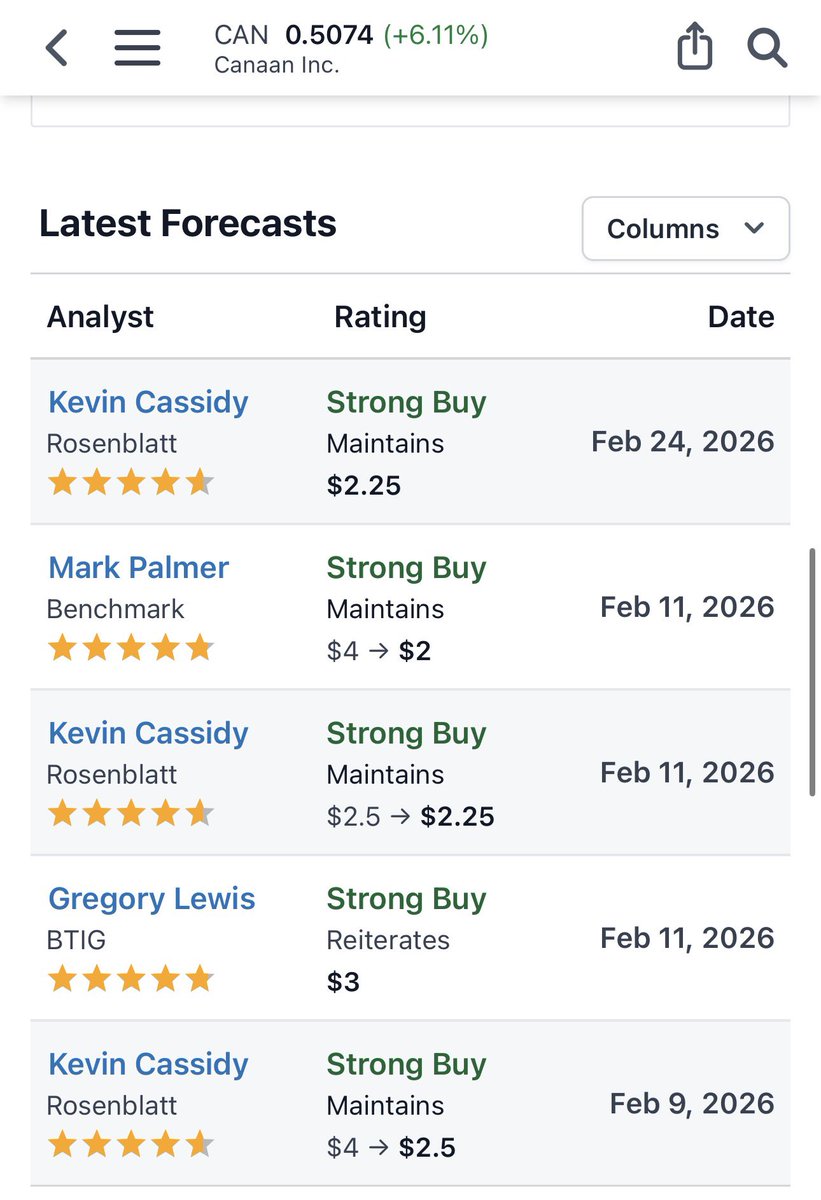Open Mark Palmer analyst profile

pyautogui.click(x=138, y=567)
